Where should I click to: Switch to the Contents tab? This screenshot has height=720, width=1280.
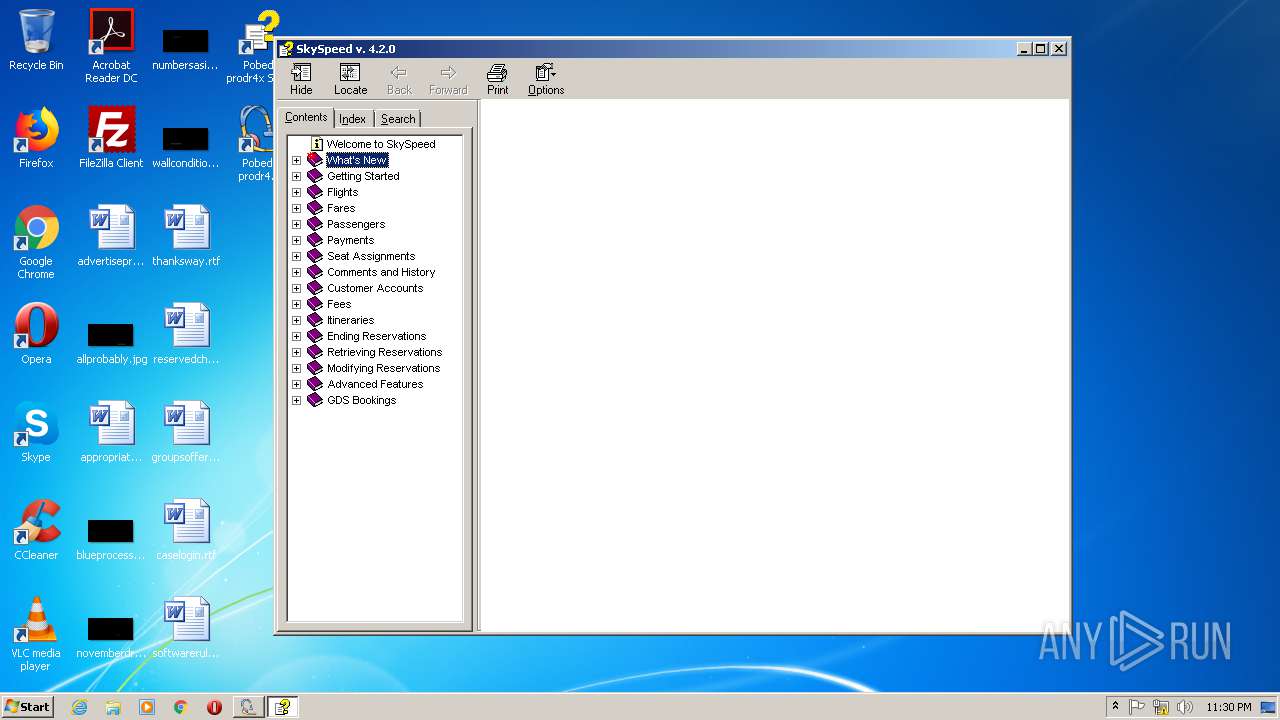pos(306,117)
